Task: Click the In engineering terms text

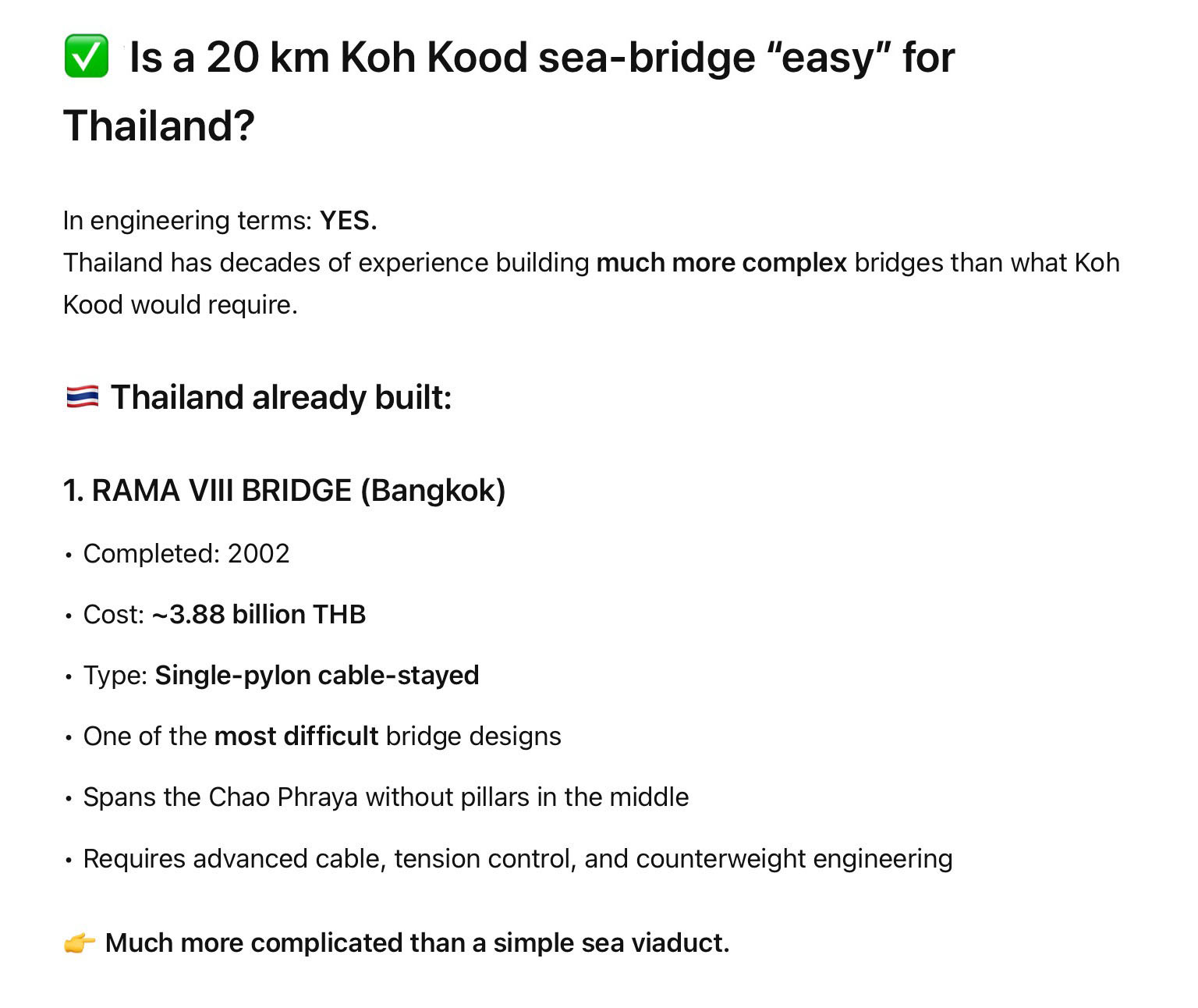Action: tap(187, 221)
